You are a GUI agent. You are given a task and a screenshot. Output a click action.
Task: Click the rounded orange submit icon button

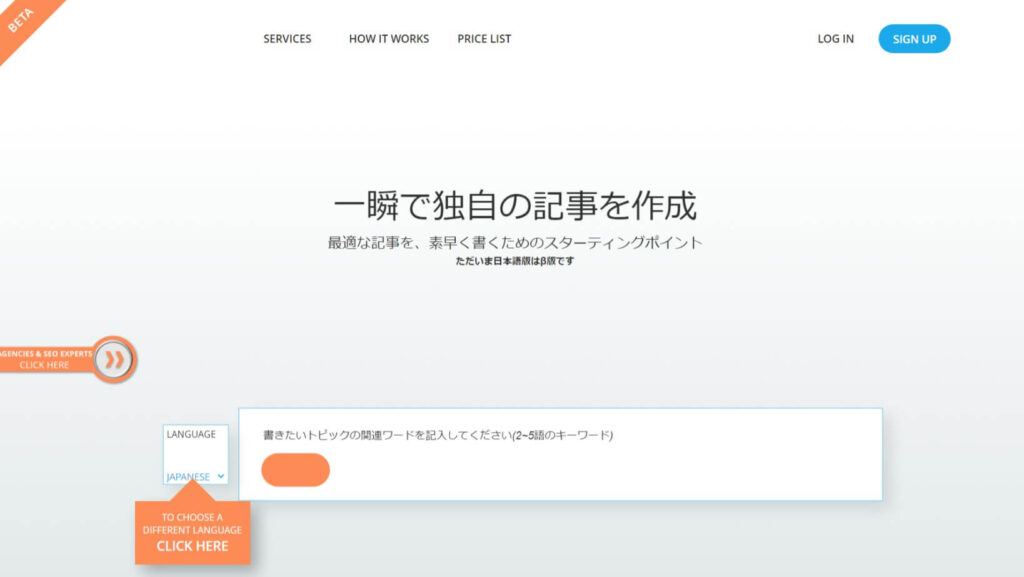pyautogui.click(x=295, y=469)
